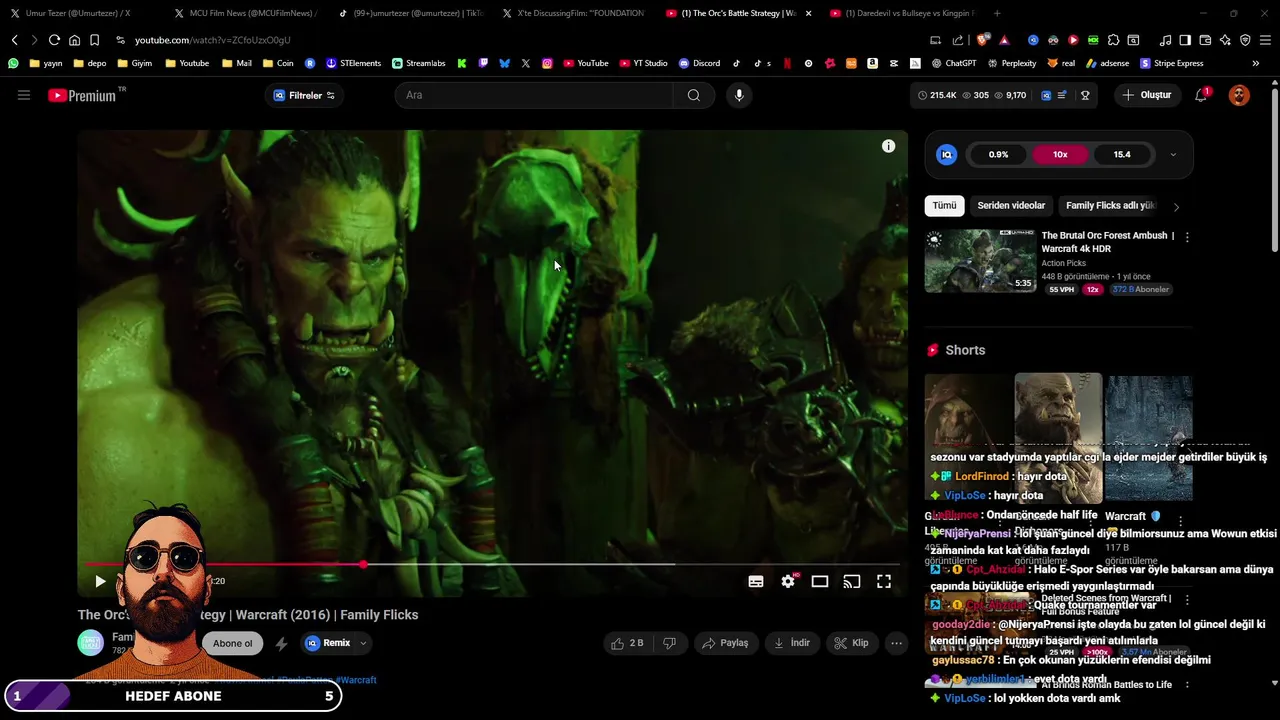Open vidIQ trophy icon in header
The height and width of the screenshot is (720, 1280).
click(1085, 95)
